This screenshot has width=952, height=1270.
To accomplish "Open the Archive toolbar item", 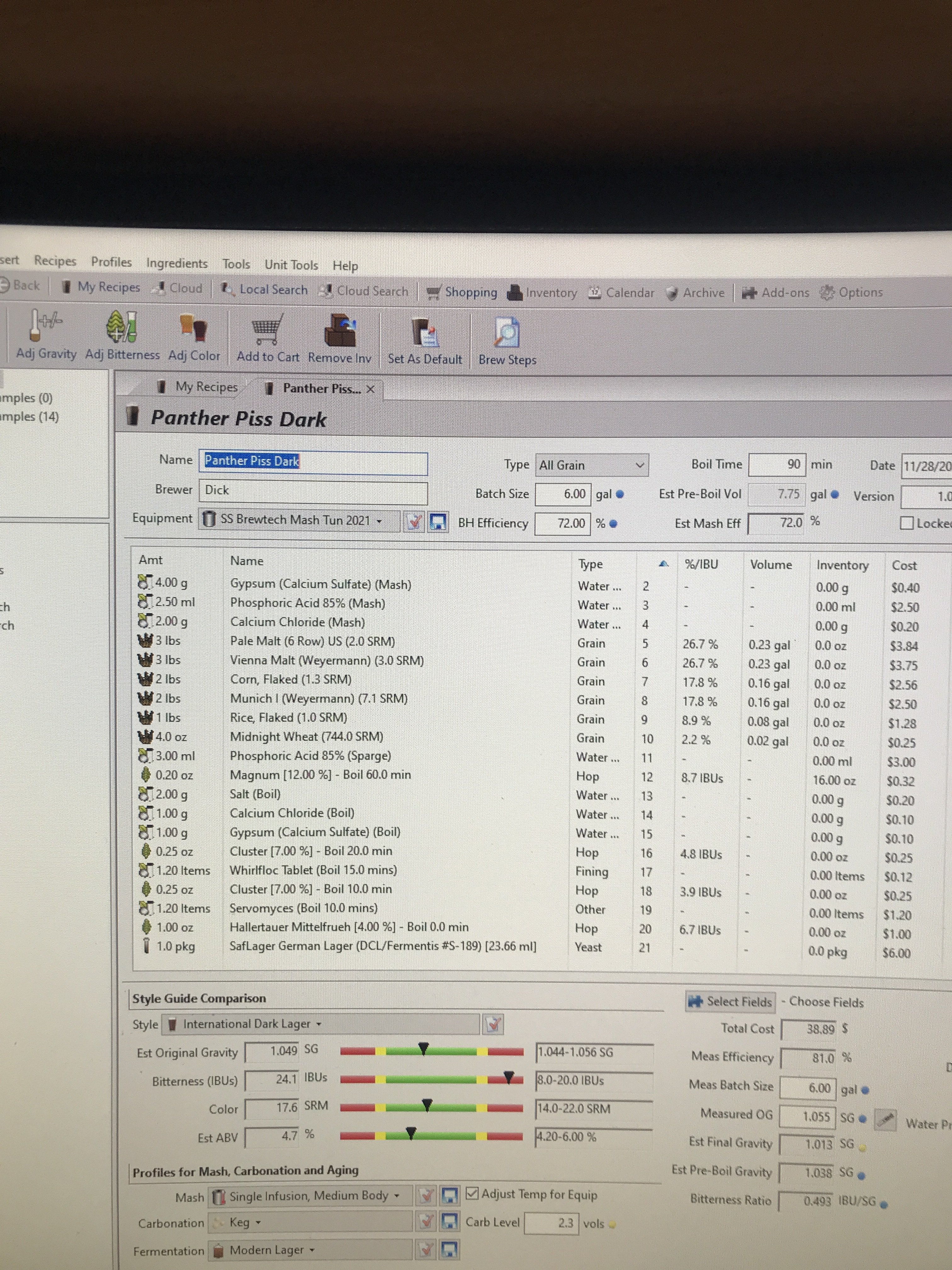I will click(695, 293).
